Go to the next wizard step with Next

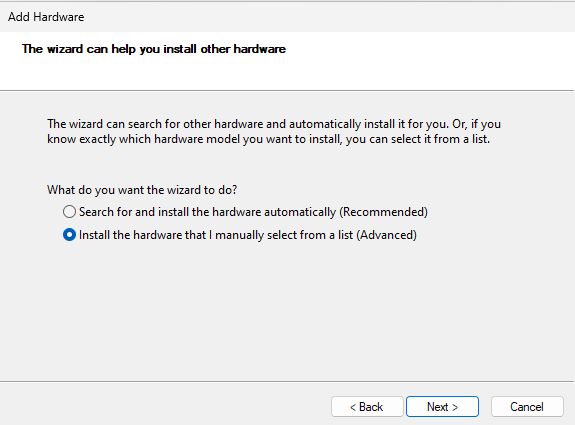tap(442, 407)
